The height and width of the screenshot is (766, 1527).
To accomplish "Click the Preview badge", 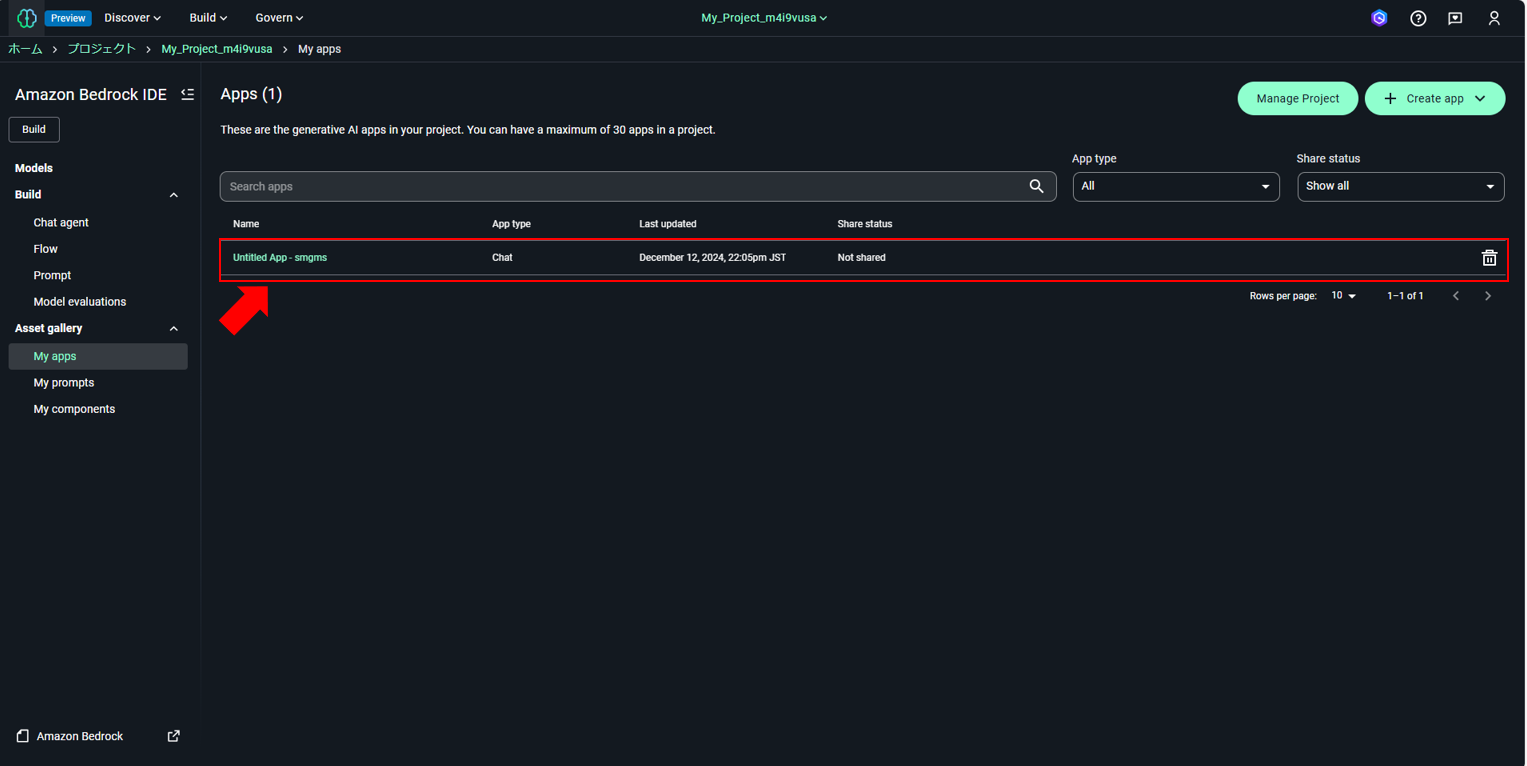I will pos(68,18).
